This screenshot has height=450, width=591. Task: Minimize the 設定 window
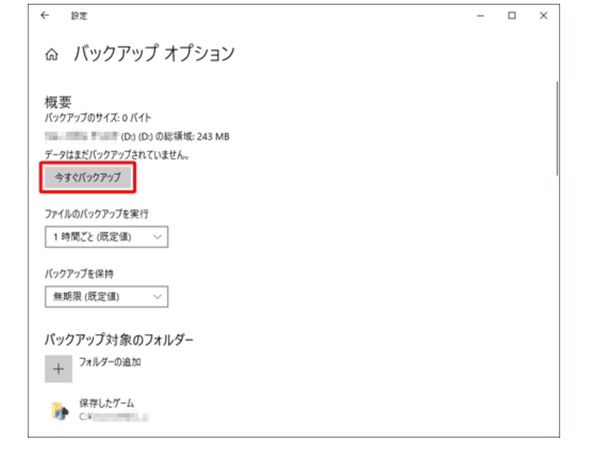coord(480,16)
